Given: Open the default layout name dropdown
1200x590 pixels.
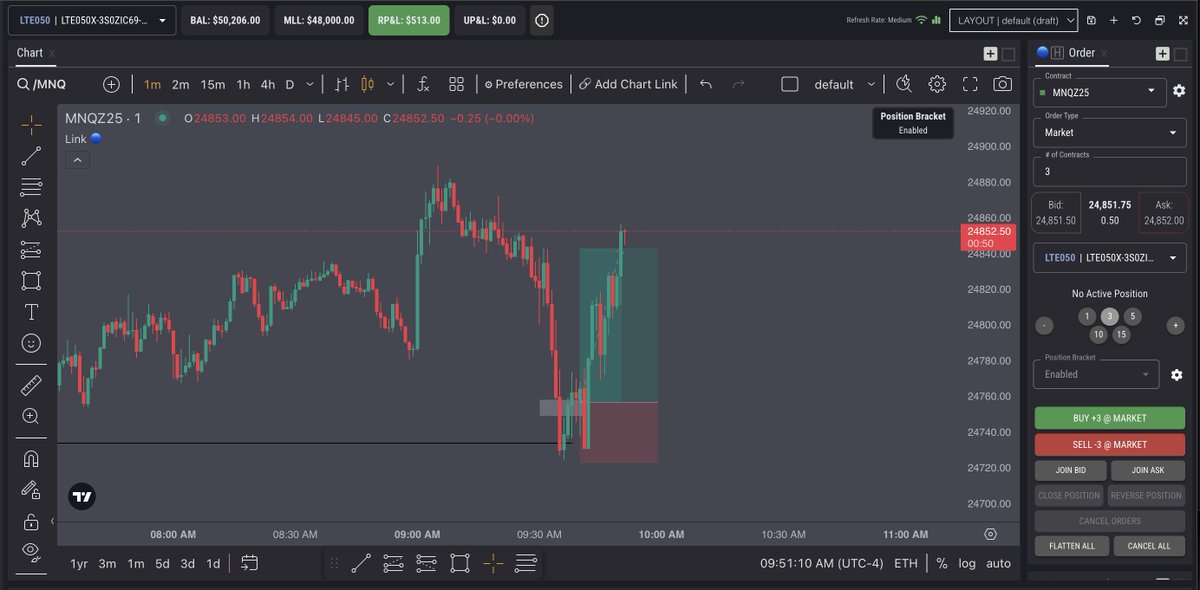Looking at the screenshot, I should pos(845,84).
